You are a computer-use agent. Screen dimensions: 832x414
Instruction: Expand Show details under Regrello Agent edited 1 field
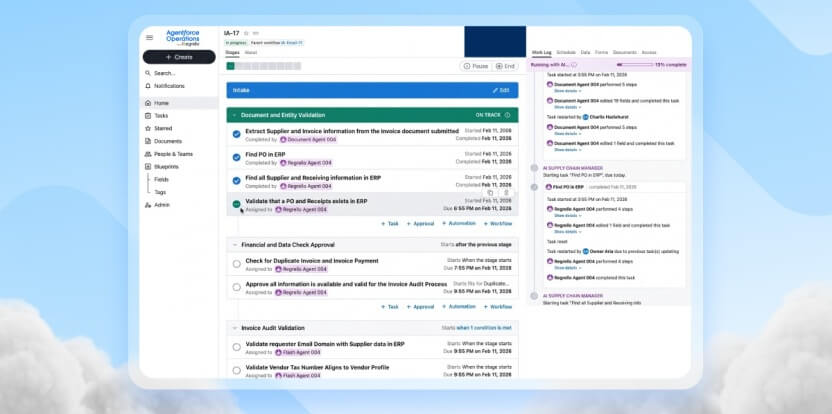[568, 231]
